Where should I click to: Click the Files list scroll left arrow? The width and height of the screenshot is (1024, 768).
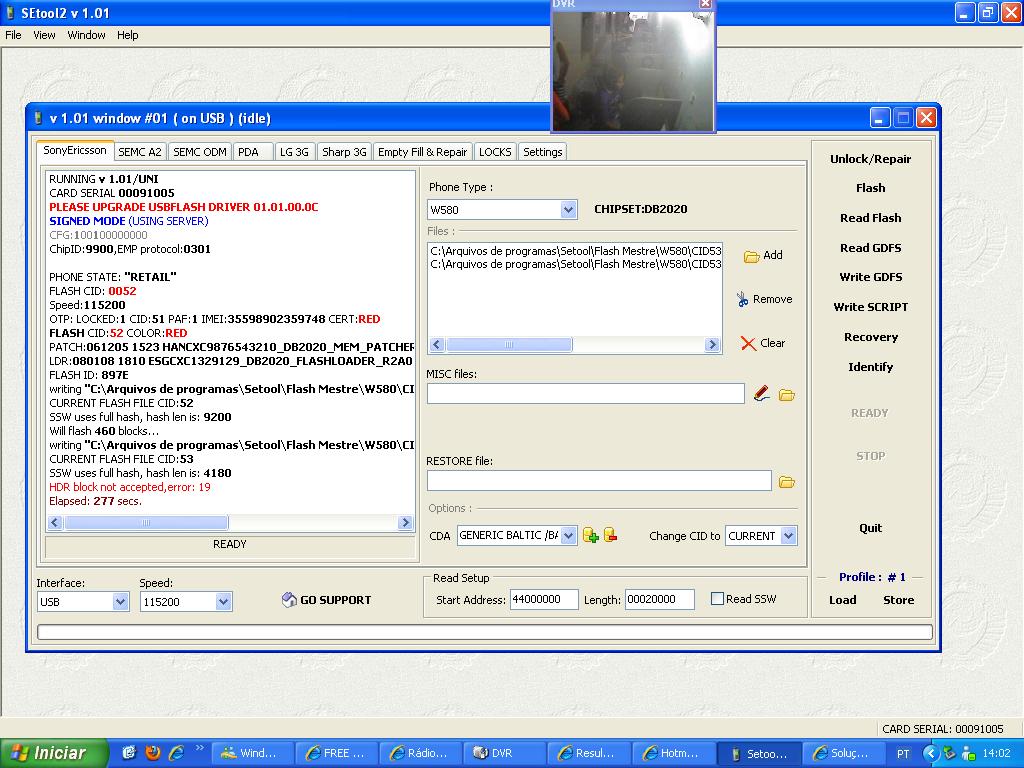click(x=438, y=345)
